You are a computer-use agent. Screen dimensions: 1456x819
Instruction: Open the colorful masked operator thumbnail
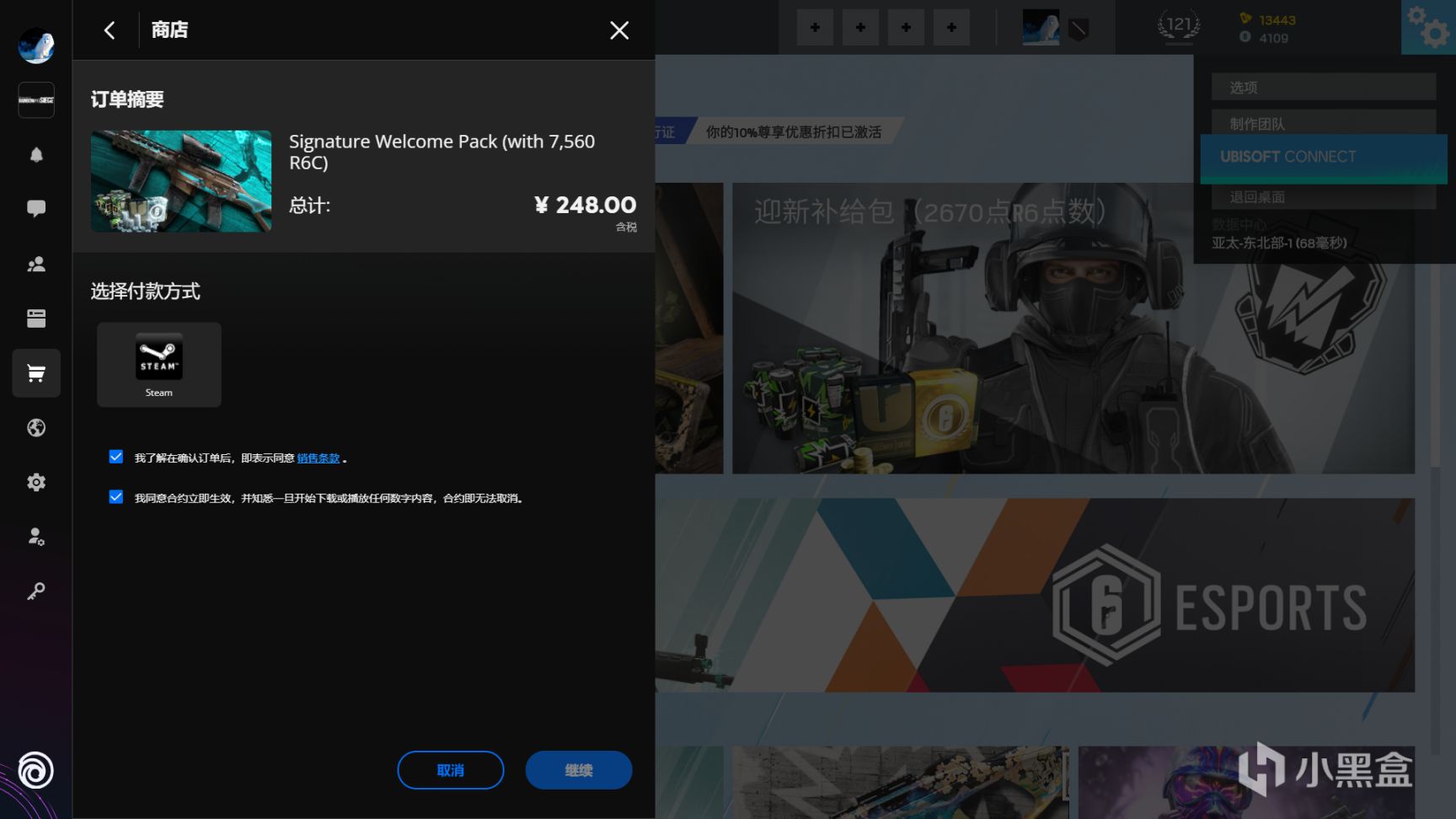click(x=1246, y=783)
